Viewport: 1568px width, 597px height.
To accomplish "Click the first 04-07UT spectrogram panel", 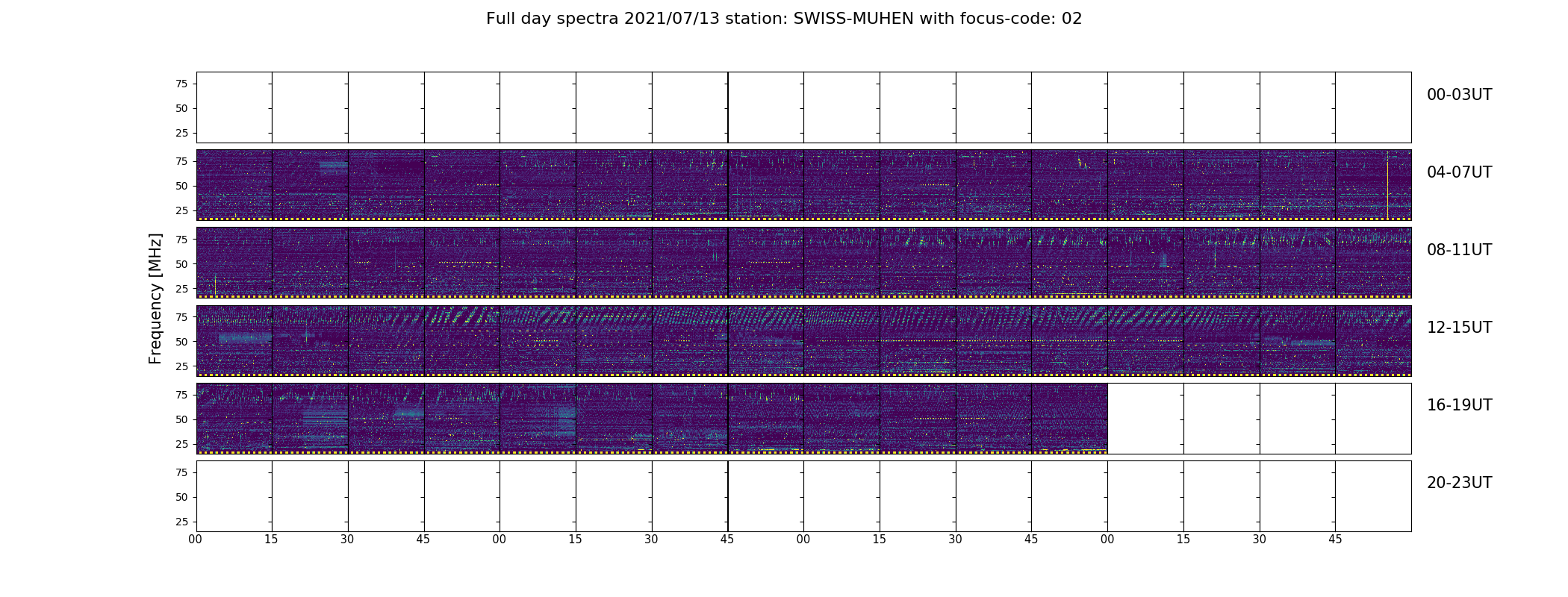I will (234, 185).
